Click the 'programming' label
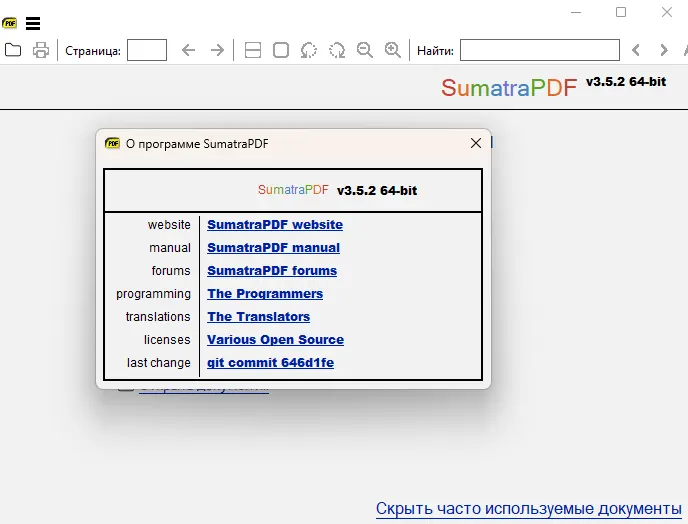 click(x=154, y=294)
